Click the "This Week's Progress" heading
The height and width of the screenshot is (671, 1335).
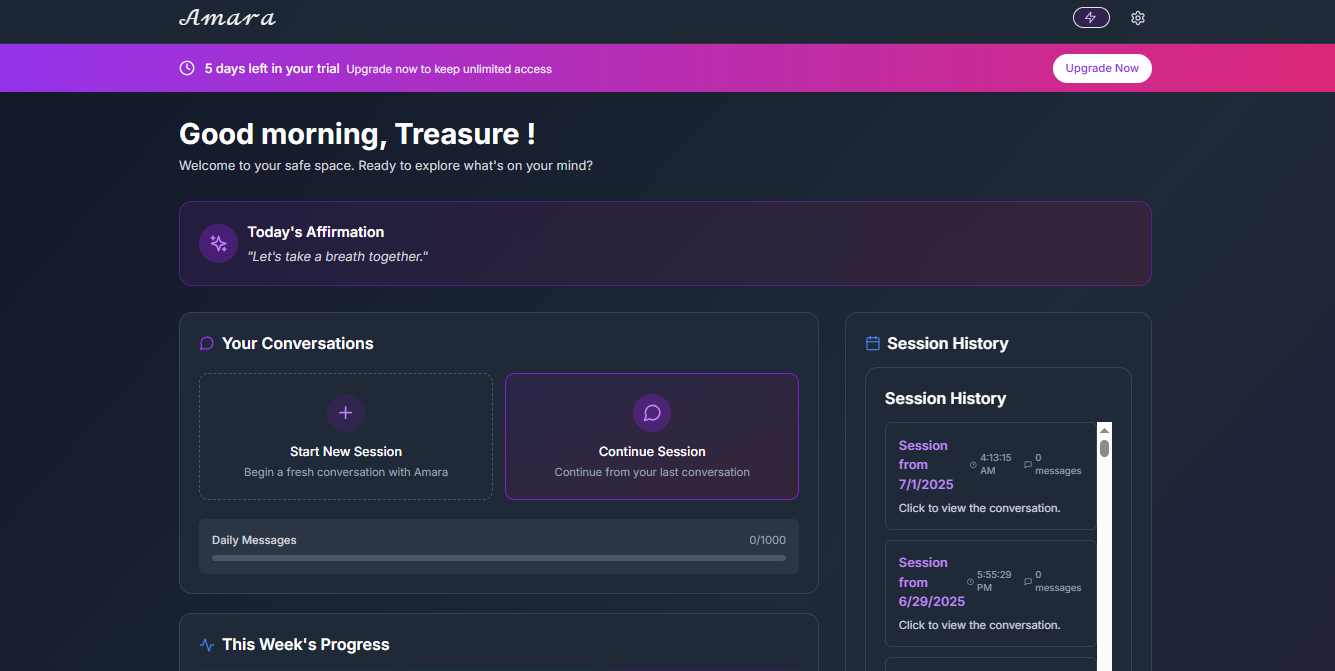306,645
